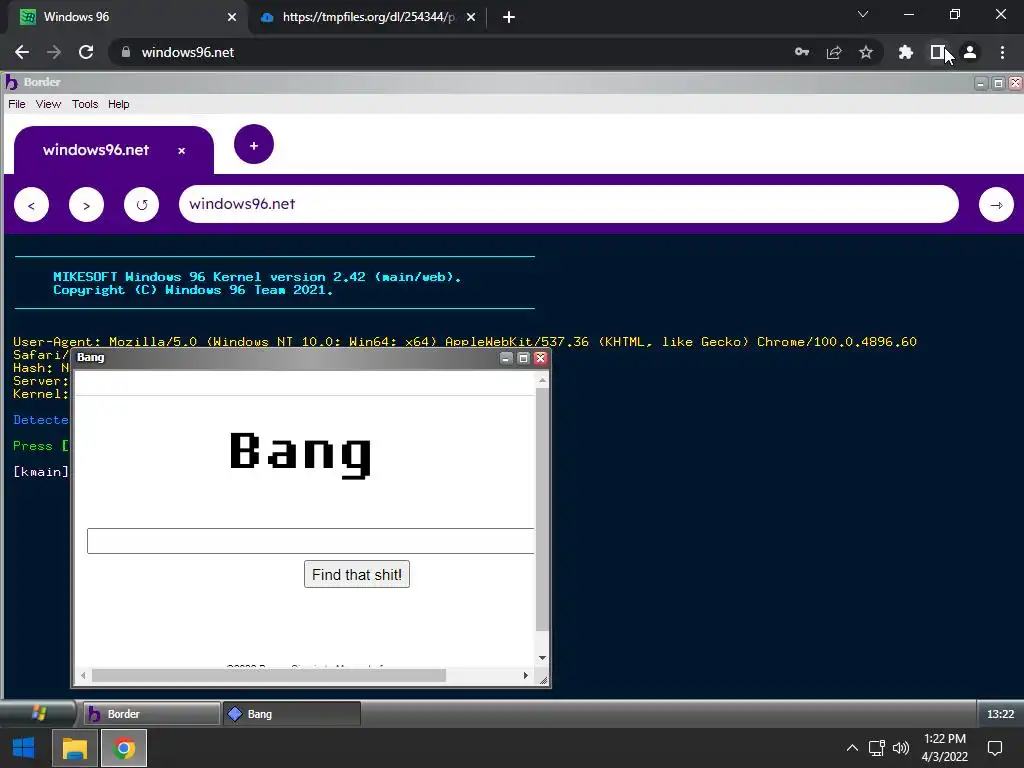Viewport: 1024px width, 768px height.
Task: Open Border's Tools menu
Action: click(x=85, y=104)
